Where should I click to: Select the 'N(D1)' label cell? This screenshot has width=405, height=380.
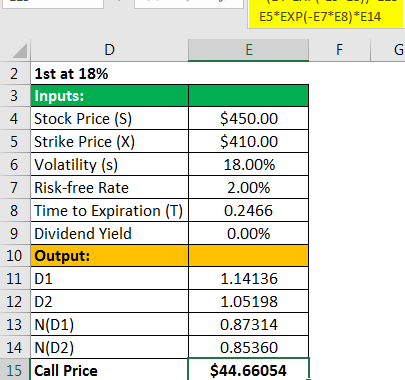[x=109, y=324]
